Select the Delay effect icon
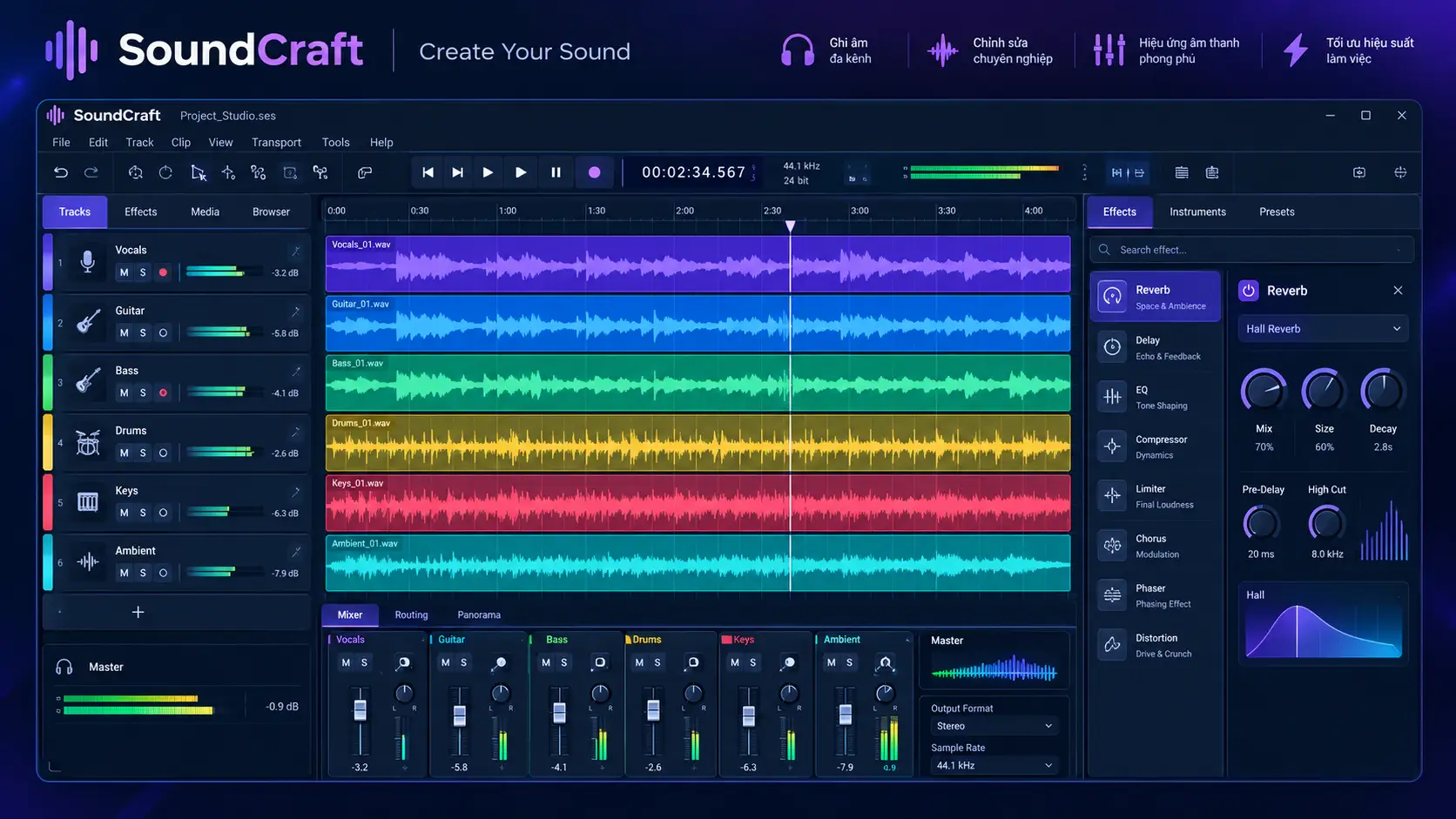Image resolution: width=1456 pixels, height=819 pixels. click(1112, 347)
